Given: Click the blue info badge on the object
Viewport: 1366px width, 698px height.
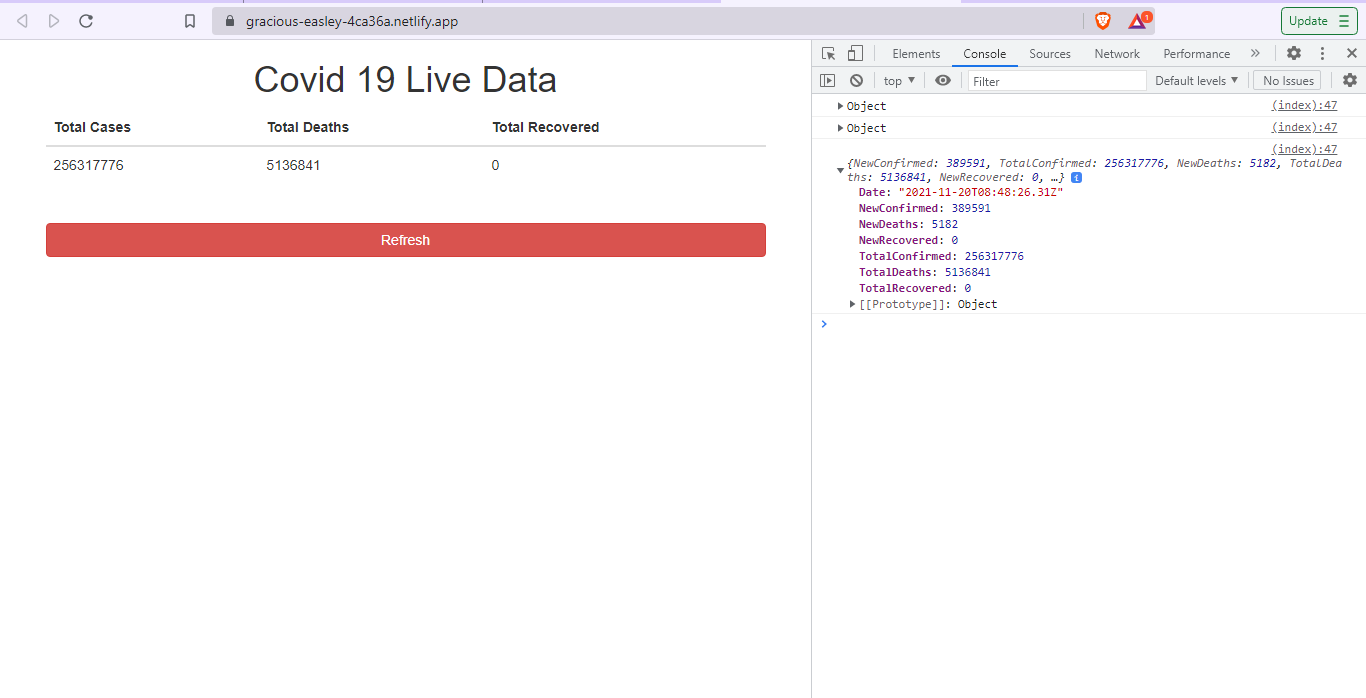Looking at the screenshot, I should coord(1076,177).
